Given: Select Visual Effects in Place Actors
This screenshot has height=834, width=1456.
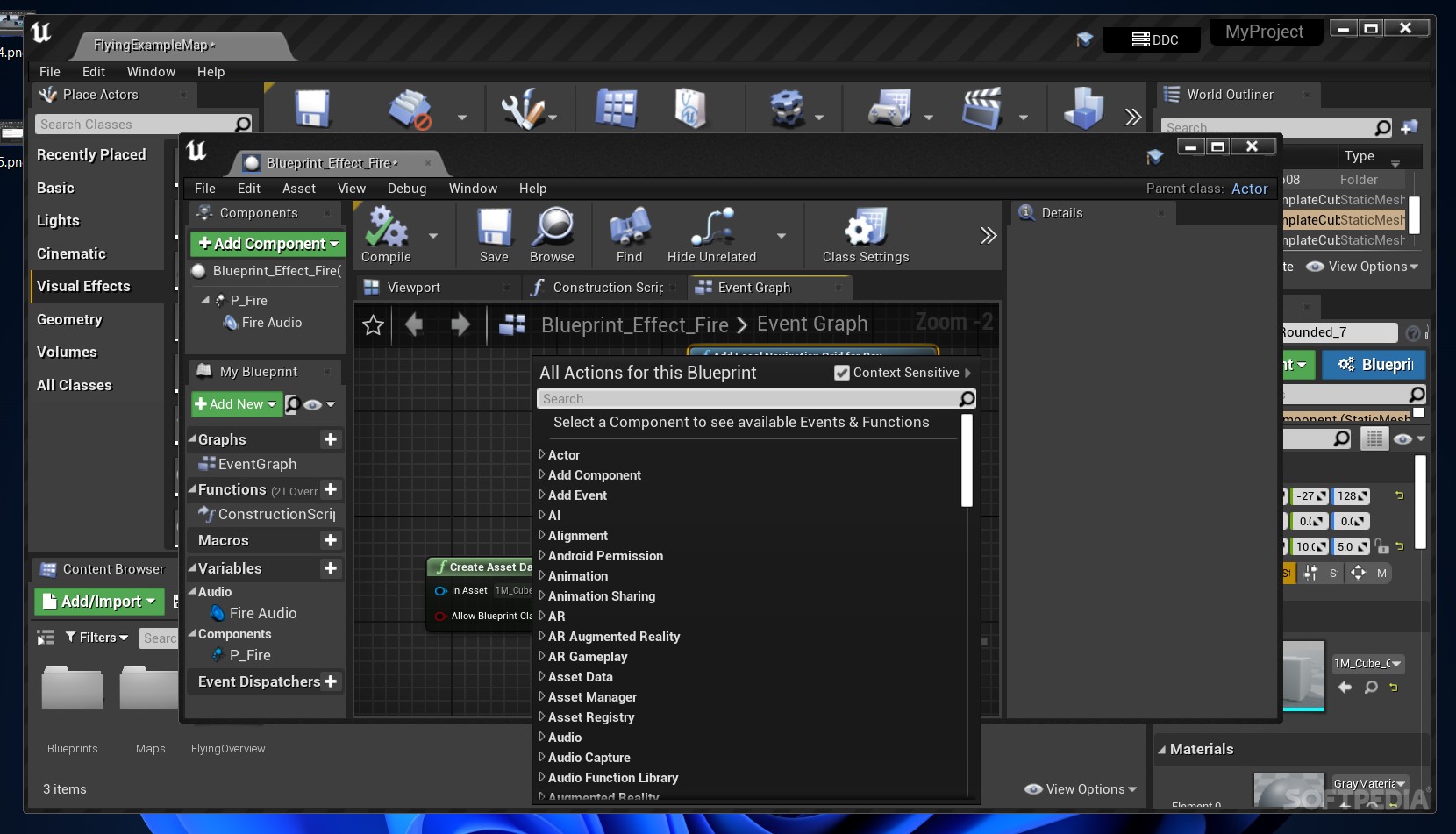Looking at the screenshot, I should [96, 286].
